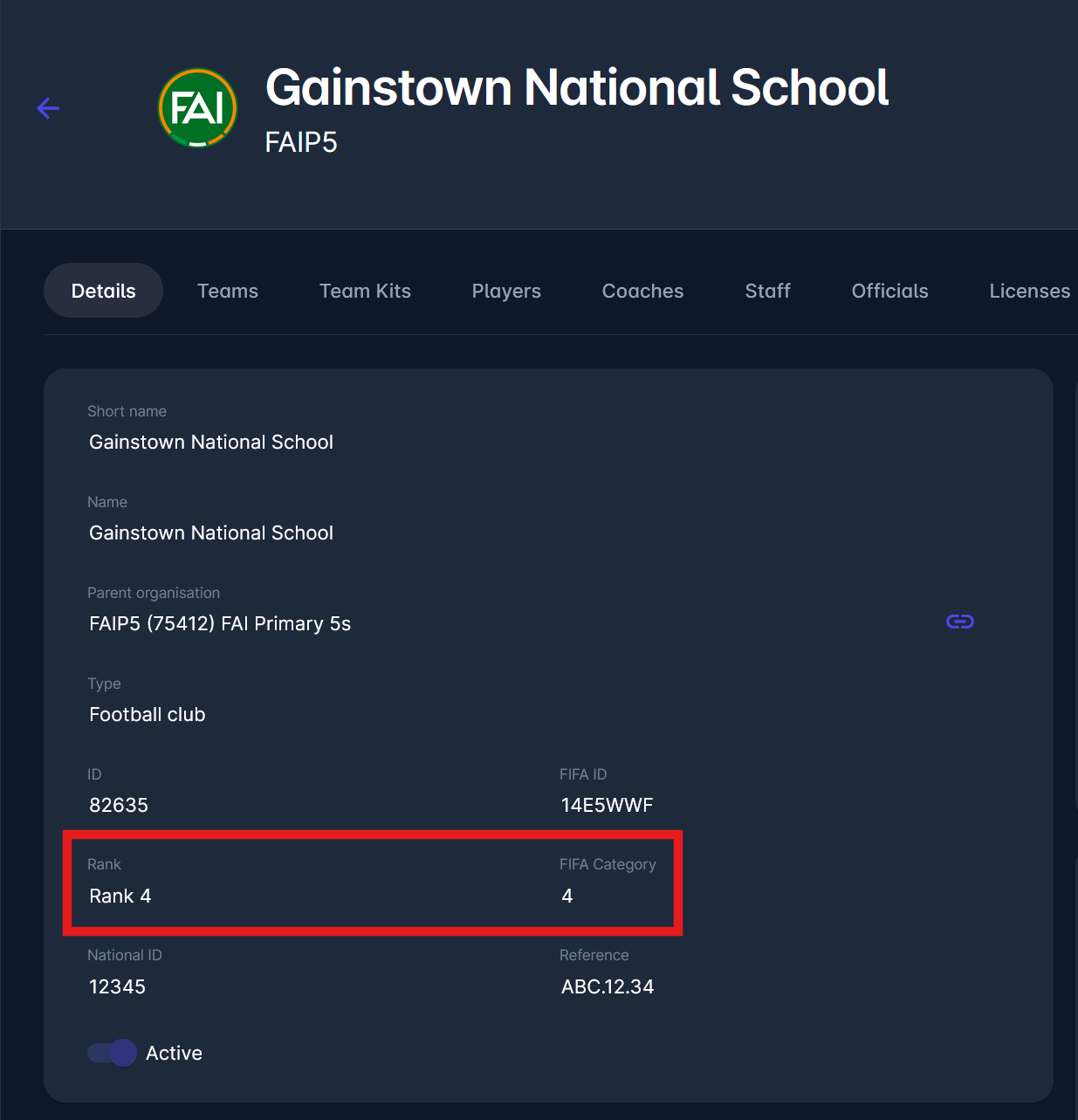Click the FAI organisation logo
This screenshot has width=1078, height=1120.
pyautogui.click(x=198, y=108)
